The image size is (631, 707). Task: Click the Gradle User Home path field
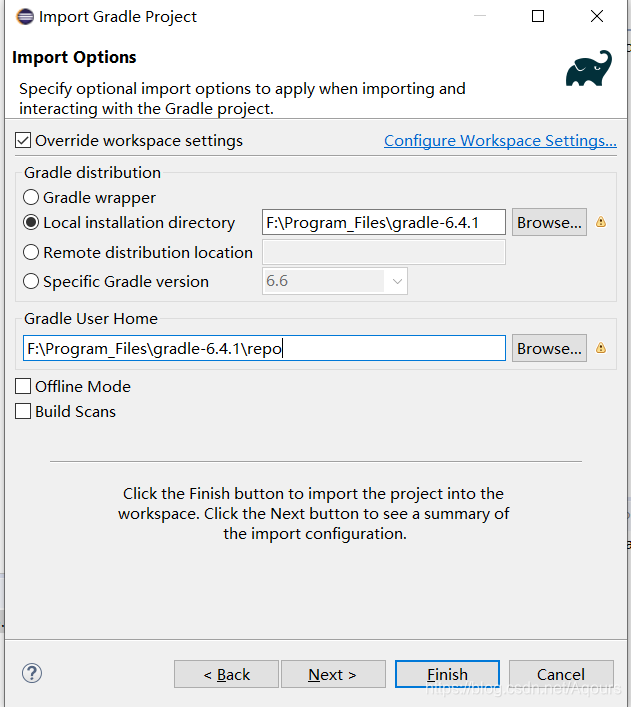264,348
